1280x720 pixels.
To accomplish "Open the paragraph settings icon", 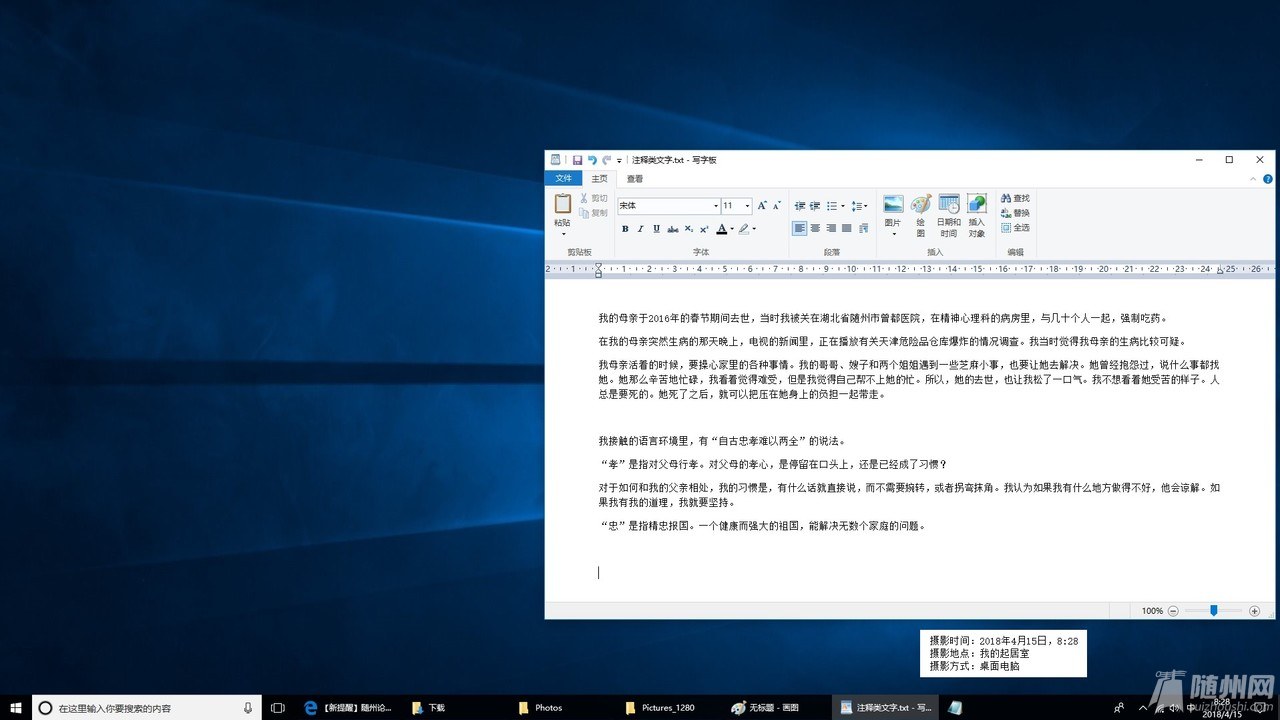I will (x=863, y=229).
